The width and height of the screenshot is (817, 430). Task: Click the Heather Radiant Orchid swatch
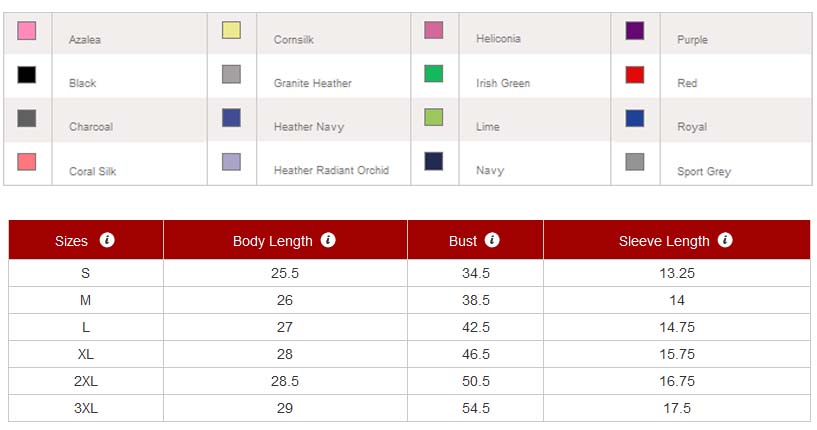[x=231, y=162]
